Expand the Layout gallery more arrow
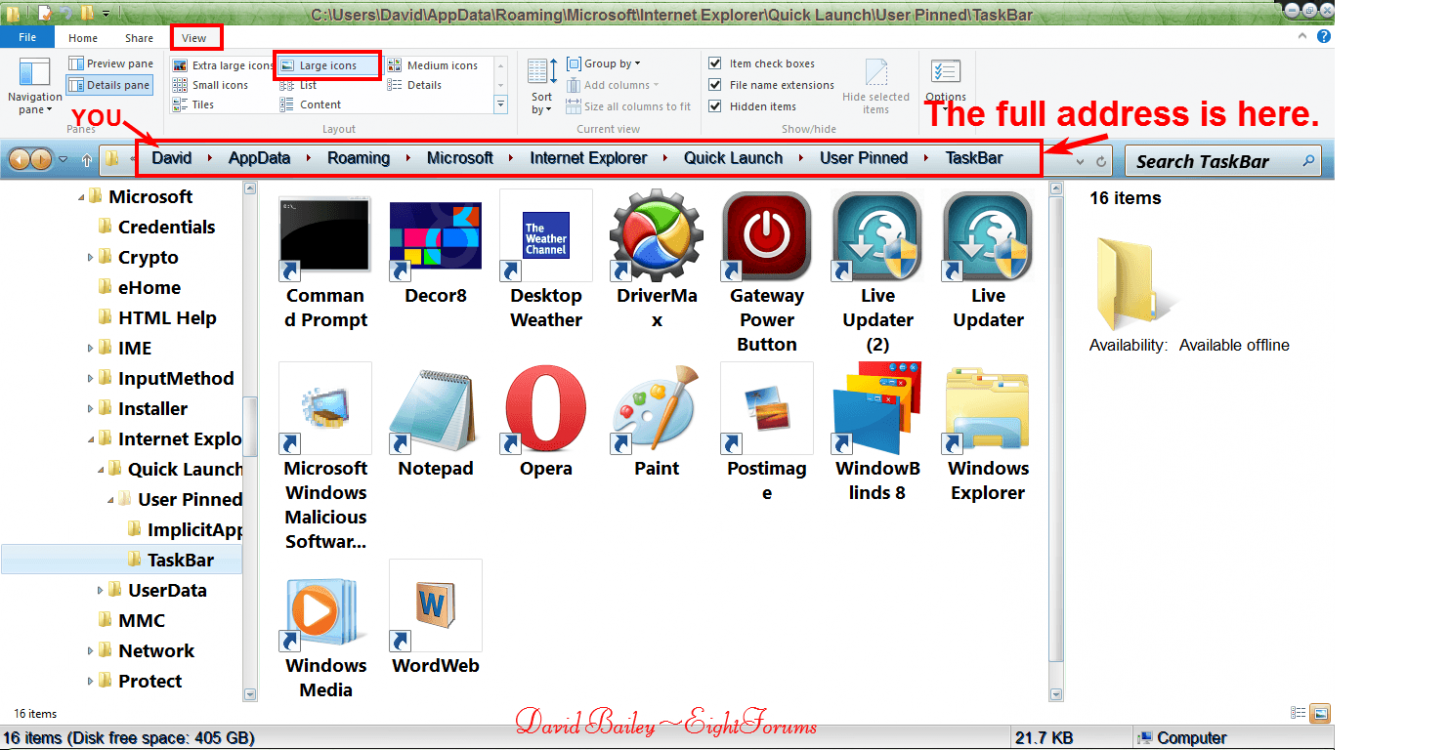This screenshot has height=750, width=1450. click(x=501, y=103)
